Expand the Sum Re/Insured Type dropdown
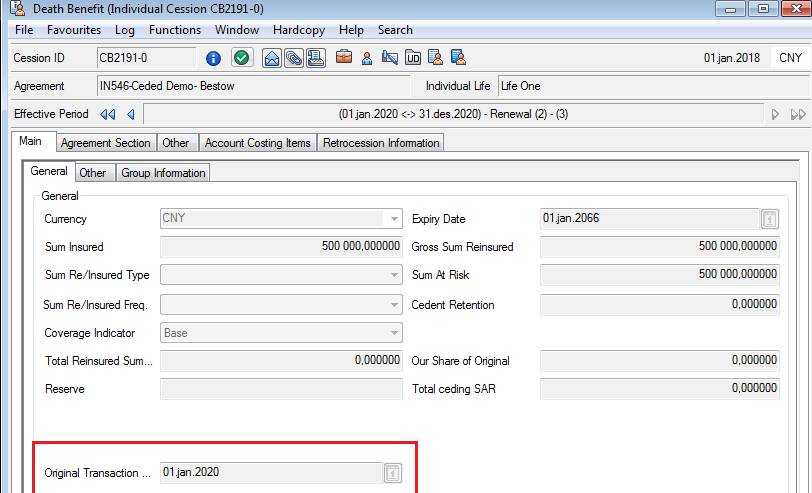The image size is (812, 493). [394, 276]
